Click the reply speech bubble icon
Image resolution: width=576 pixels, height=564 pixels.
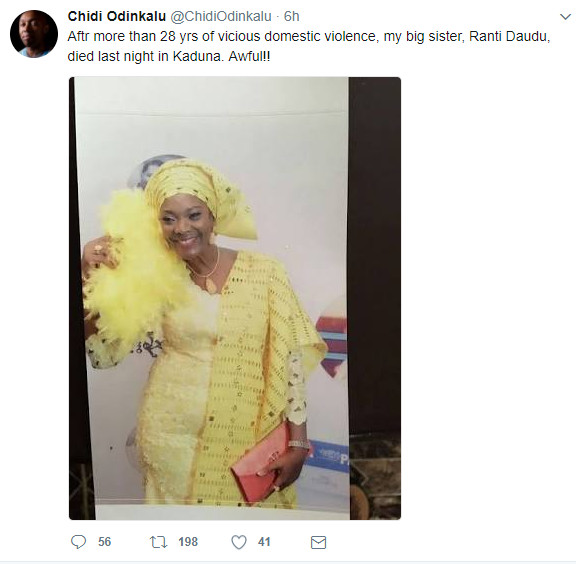(78, 542)
